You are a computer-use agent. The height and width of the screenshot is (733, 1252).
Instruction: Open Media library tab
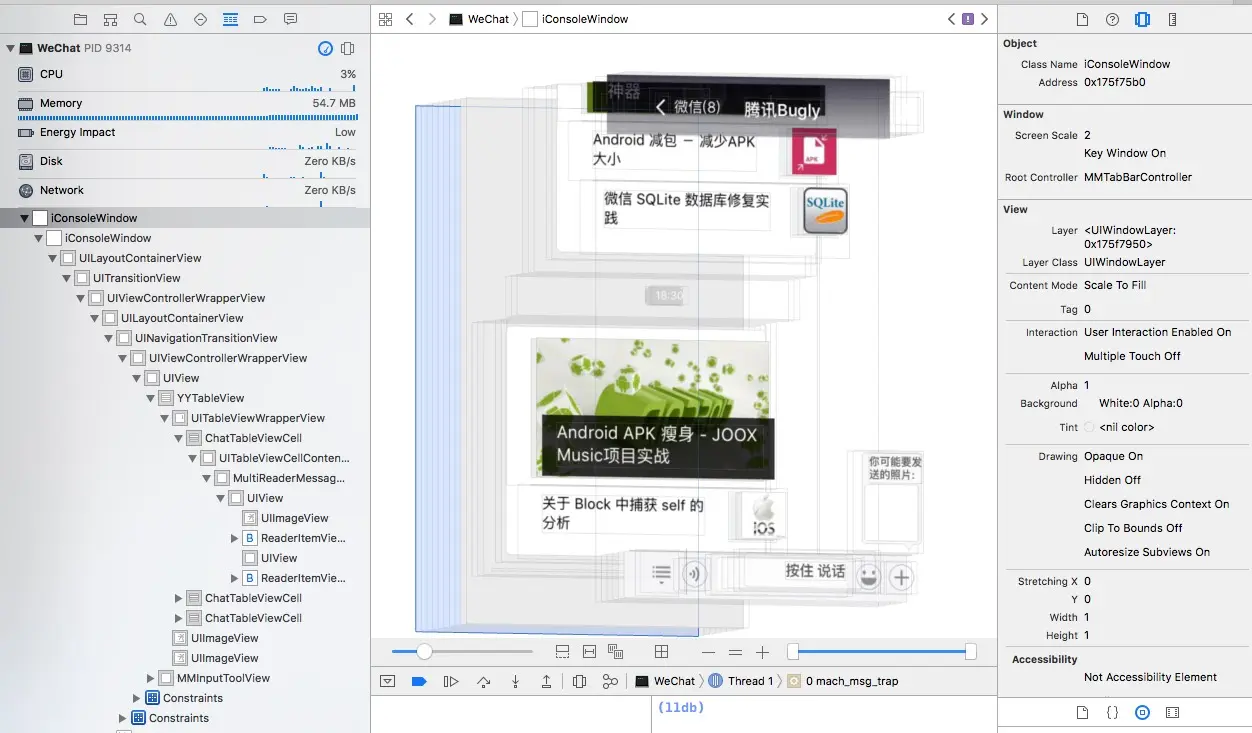(1173, 713)
